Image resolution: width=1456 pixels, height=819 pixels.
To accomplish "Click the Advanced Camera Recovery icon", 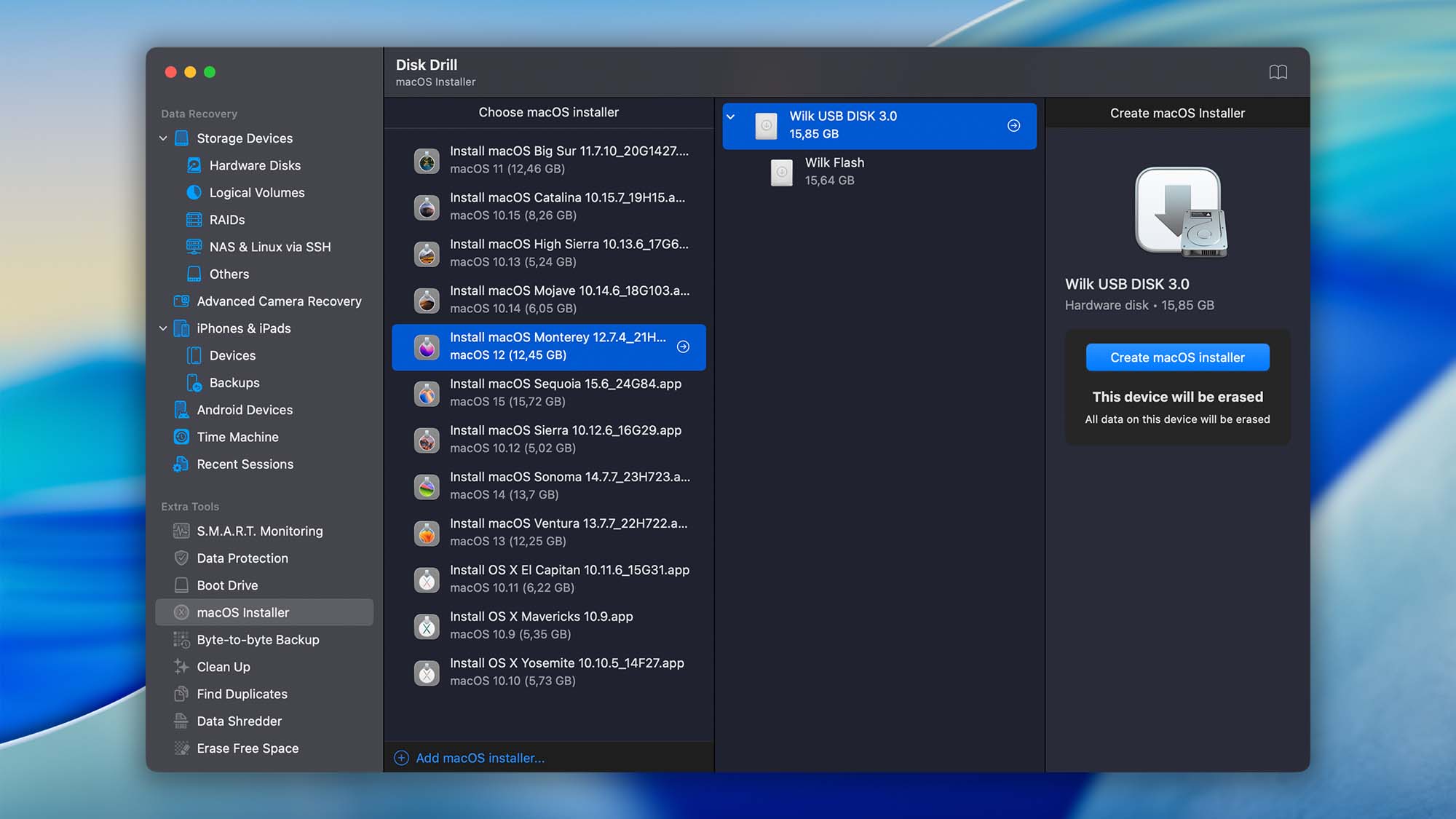I will (181, 301).
